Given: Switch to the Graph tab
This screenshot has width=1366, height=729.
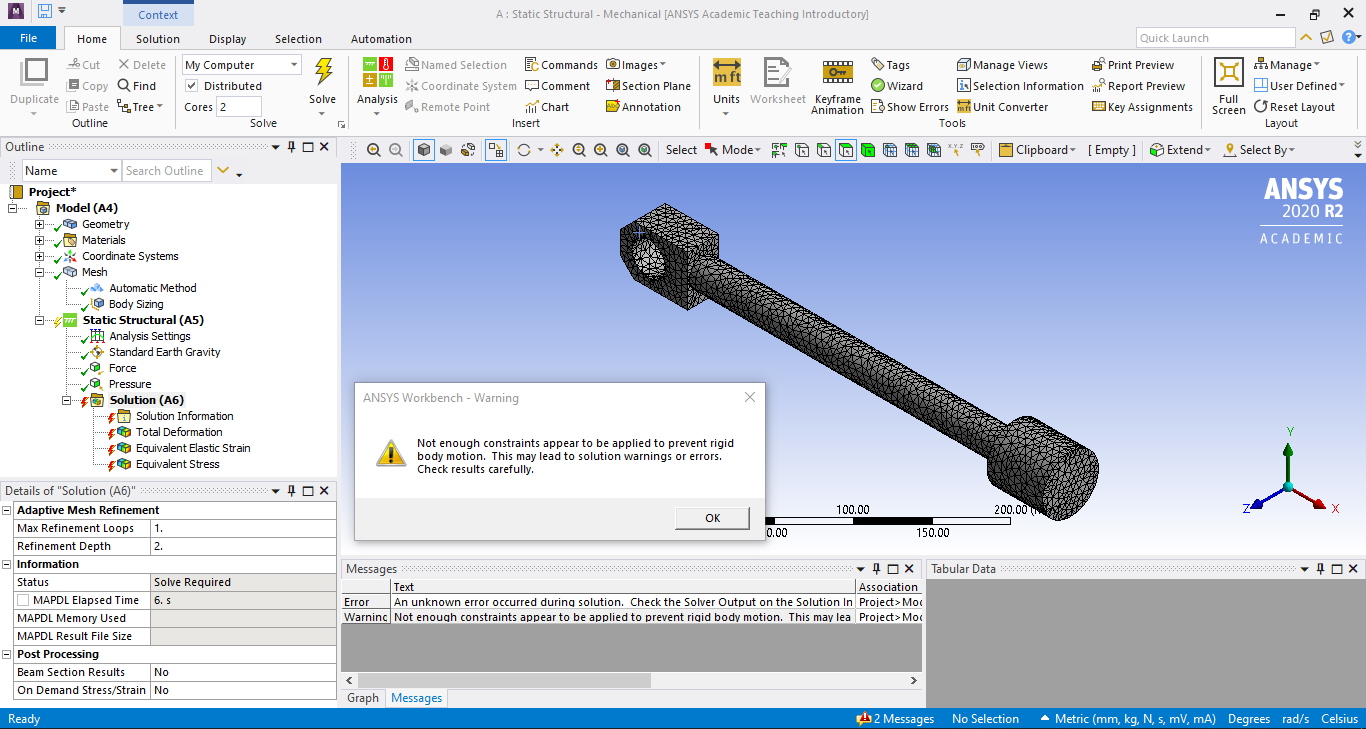Looking at the screenshot, I should (363, 698).
